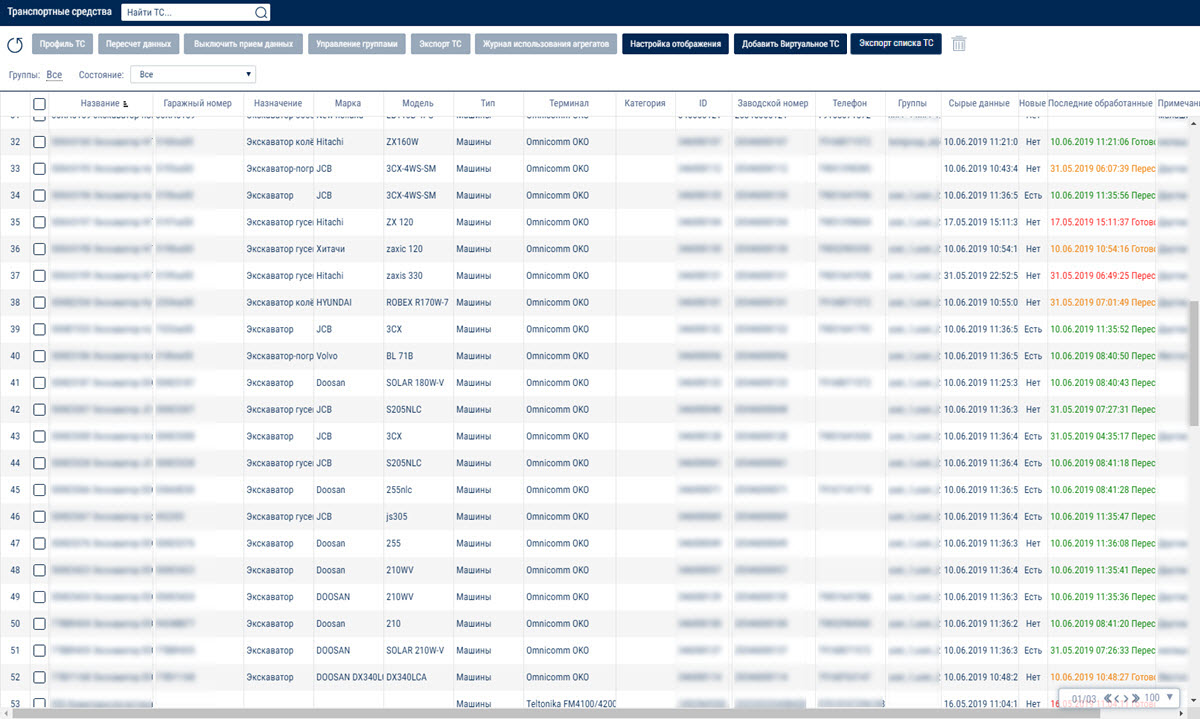
Task: Click the trash bin delete icon
Action: point(959,44)
